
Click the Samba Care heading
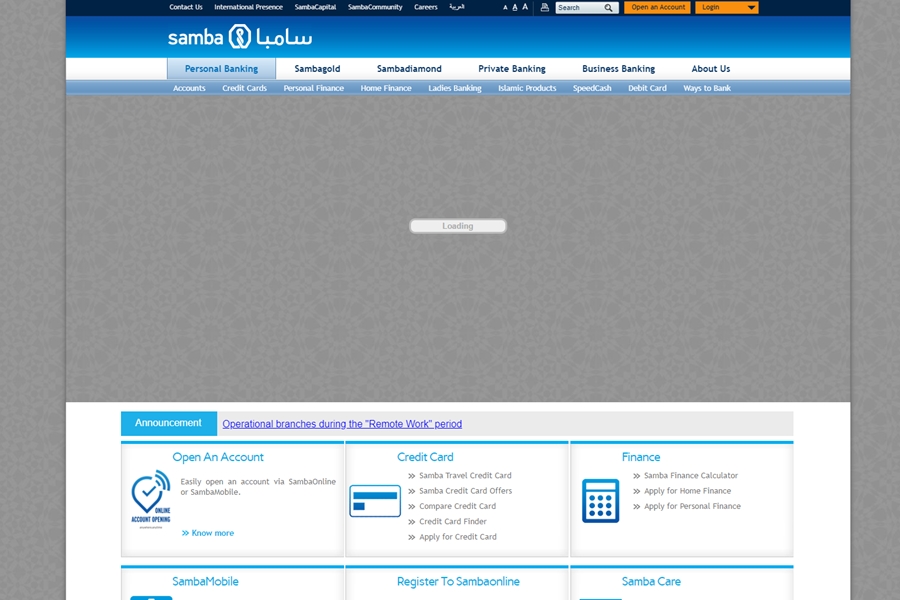click(651, 582)
